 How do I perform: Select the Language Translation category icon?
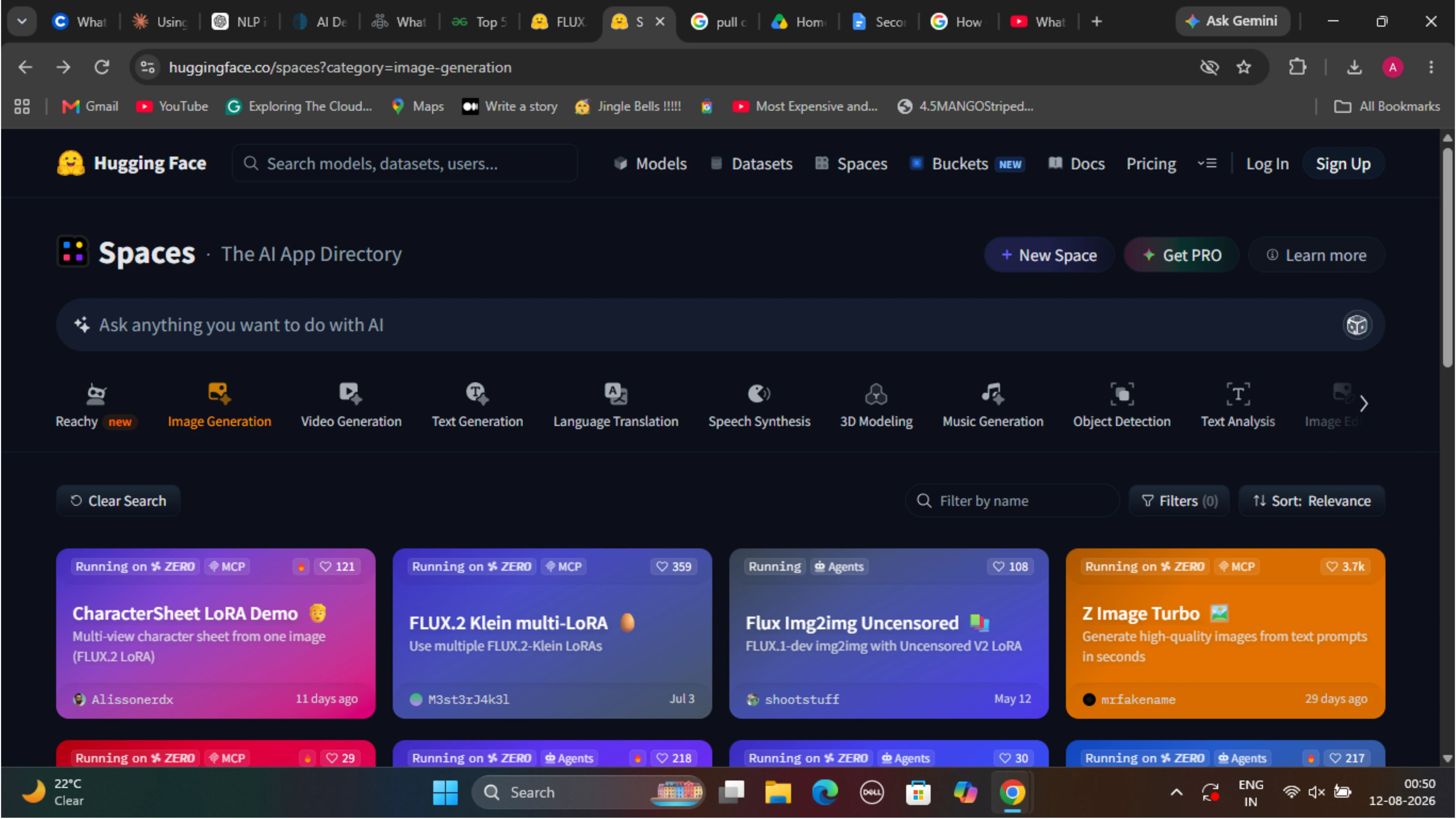[x=615, y=393]
